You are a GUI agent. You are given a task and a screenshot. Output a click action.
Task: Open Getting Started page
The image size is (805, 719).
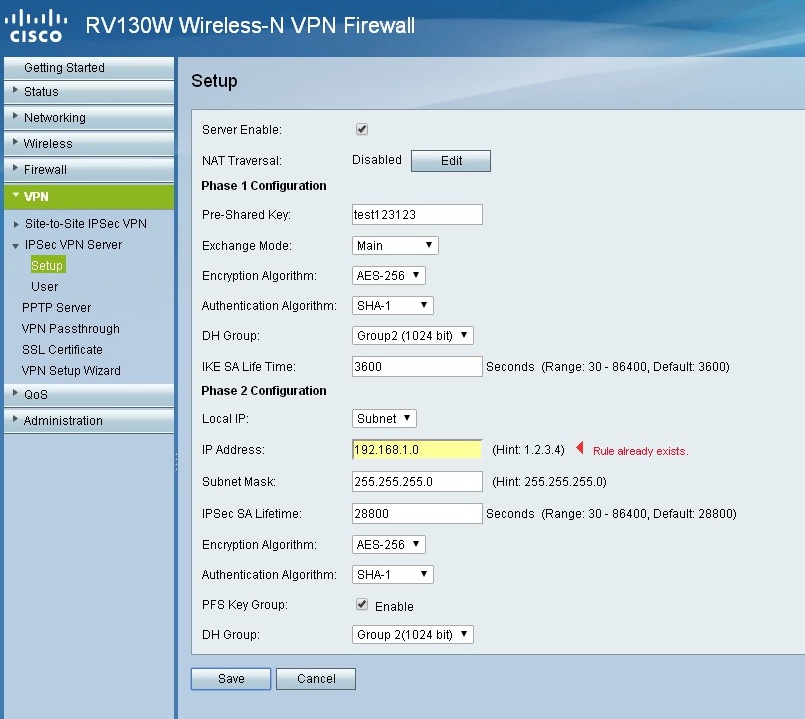click(89, 68)
